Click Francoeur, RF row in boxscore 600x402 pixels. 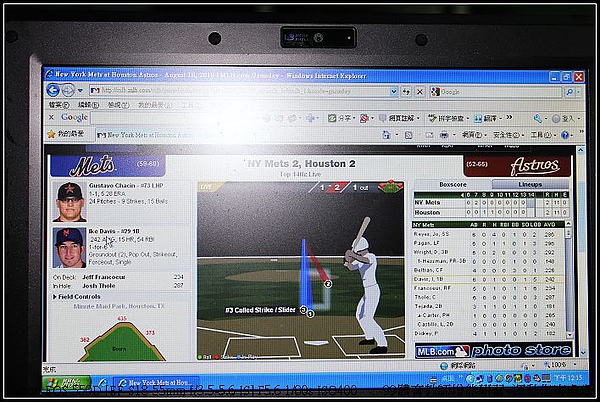pos(488,288)
